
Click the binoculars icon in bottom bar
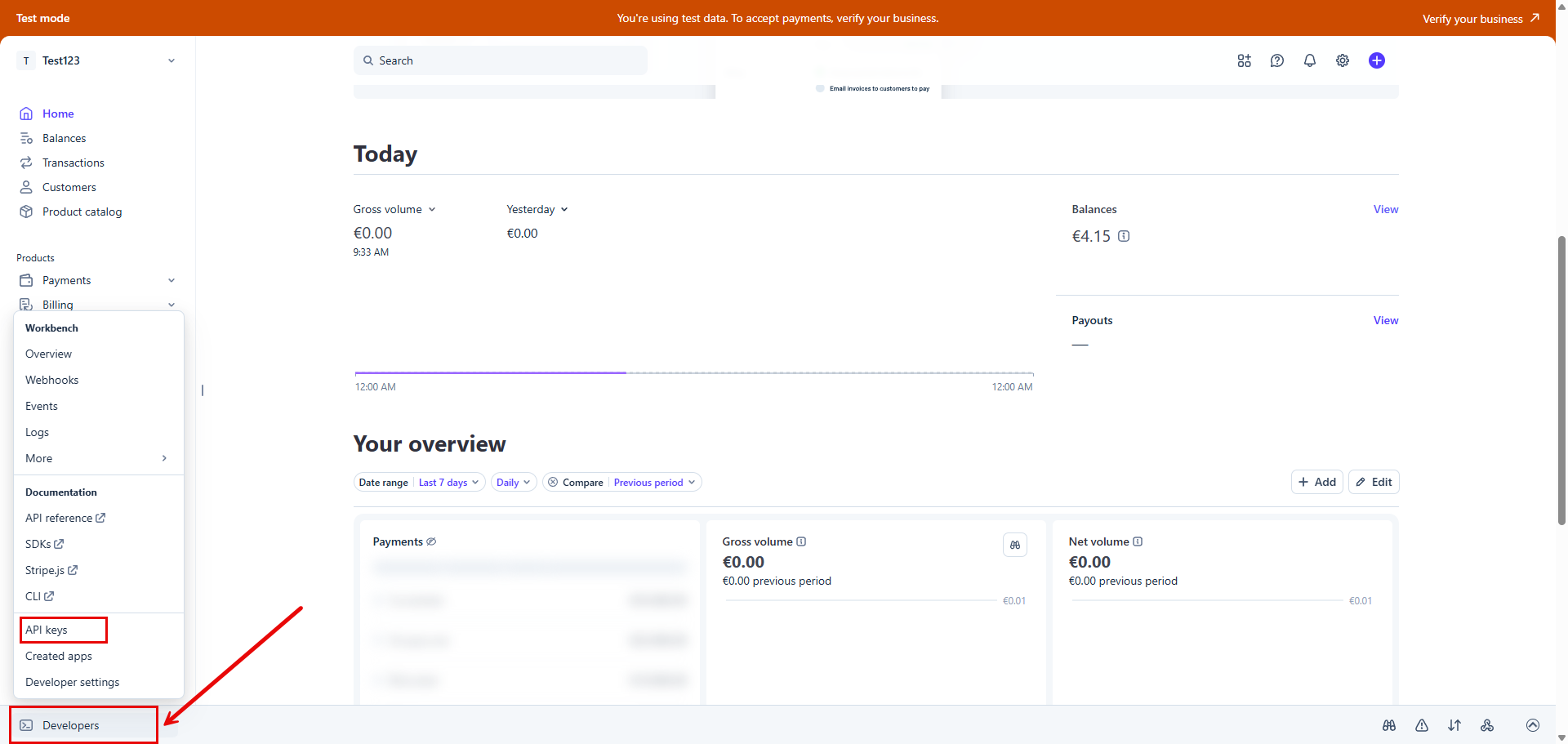pos(1389,725)
